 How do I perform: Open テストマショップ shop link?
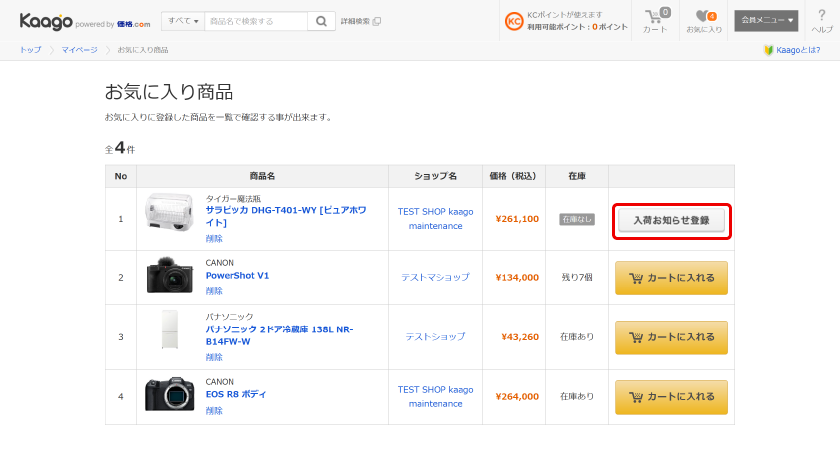pyautogui.click(x=436, y=278)
